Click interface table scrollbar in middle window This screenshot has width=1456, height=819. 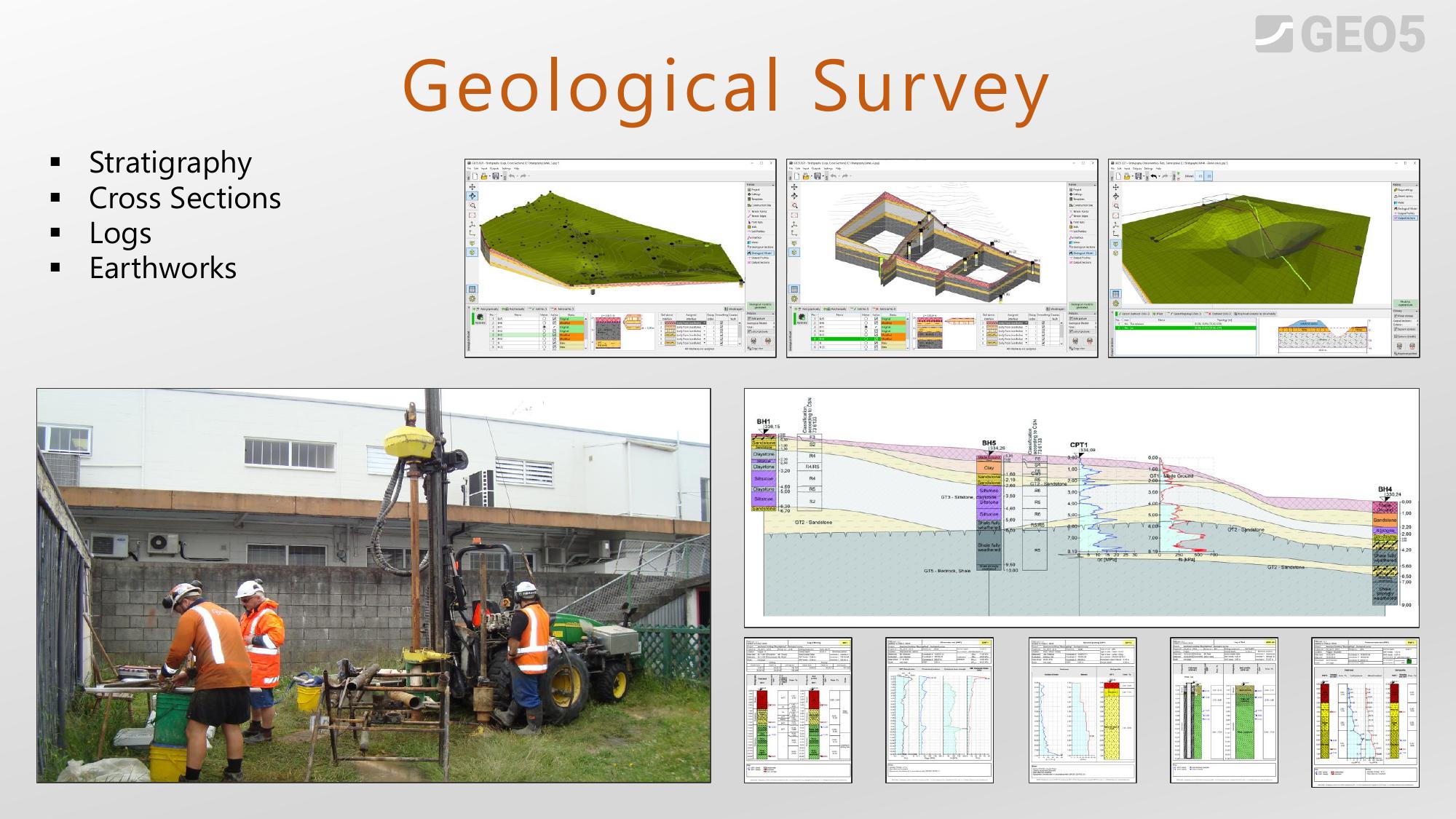tap(1061, 333)
